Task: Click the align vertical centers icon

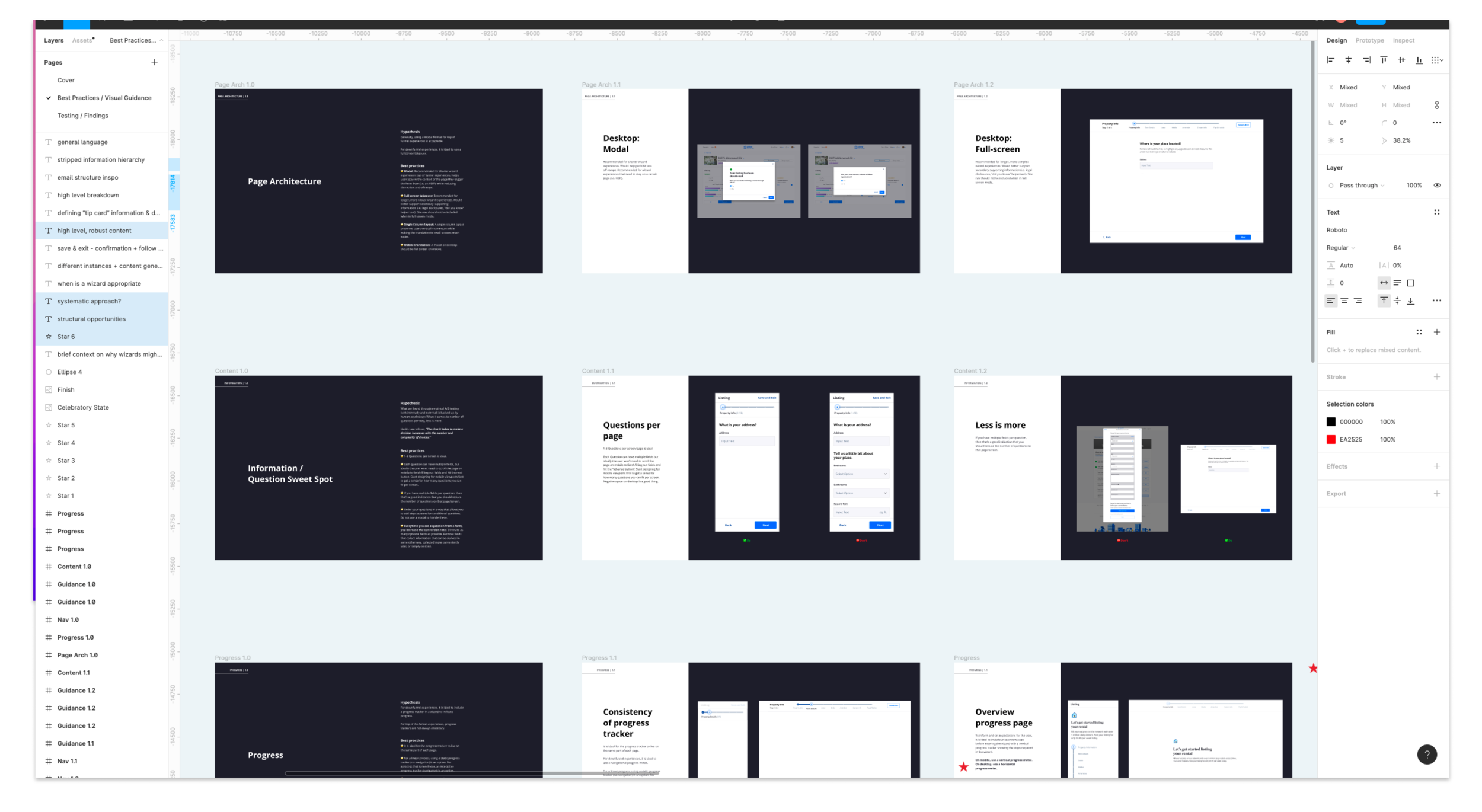Action: [1401, 60]
